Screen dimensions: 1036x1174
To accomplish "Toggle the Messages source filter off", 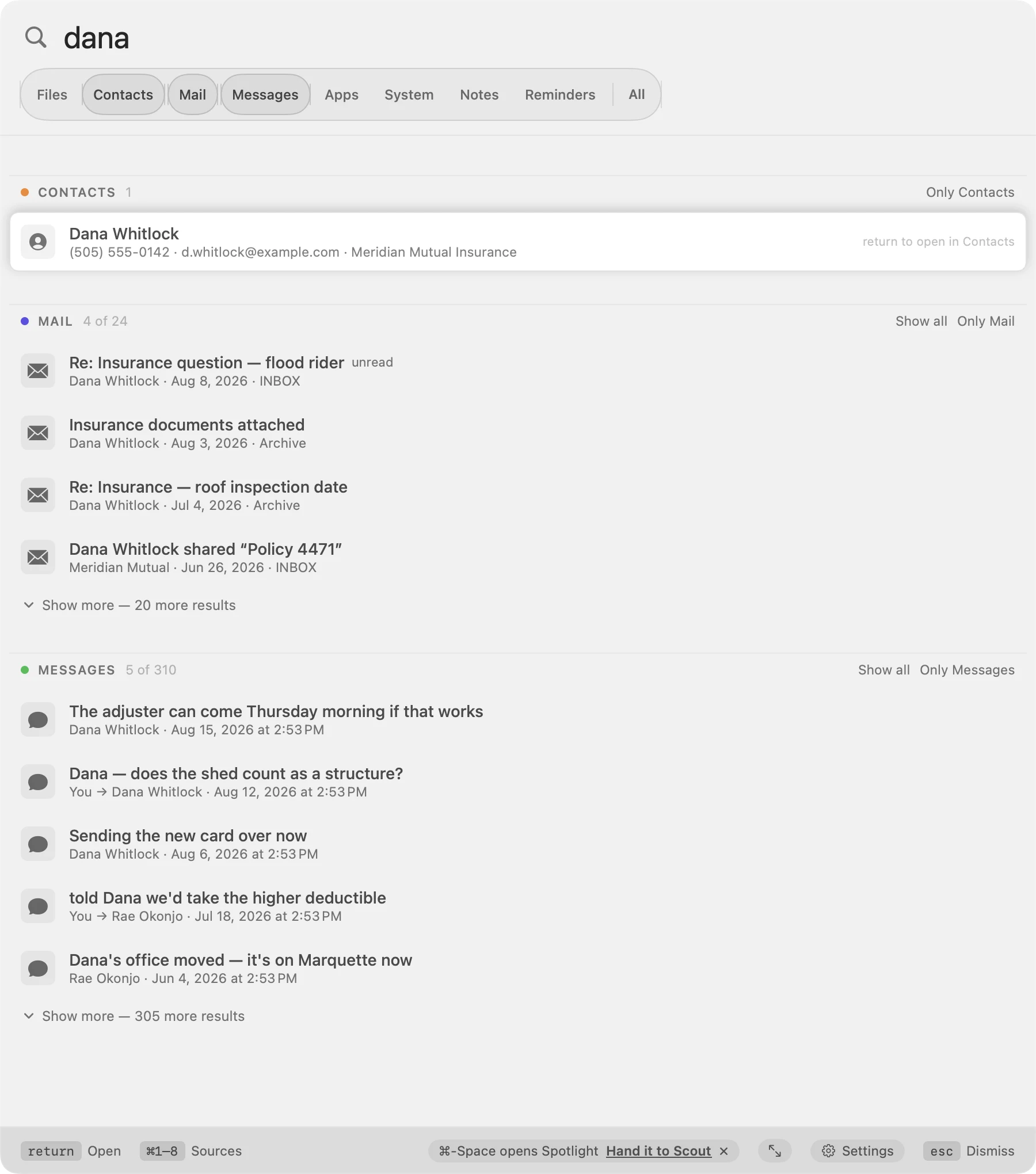I will (x=265, y=94).
